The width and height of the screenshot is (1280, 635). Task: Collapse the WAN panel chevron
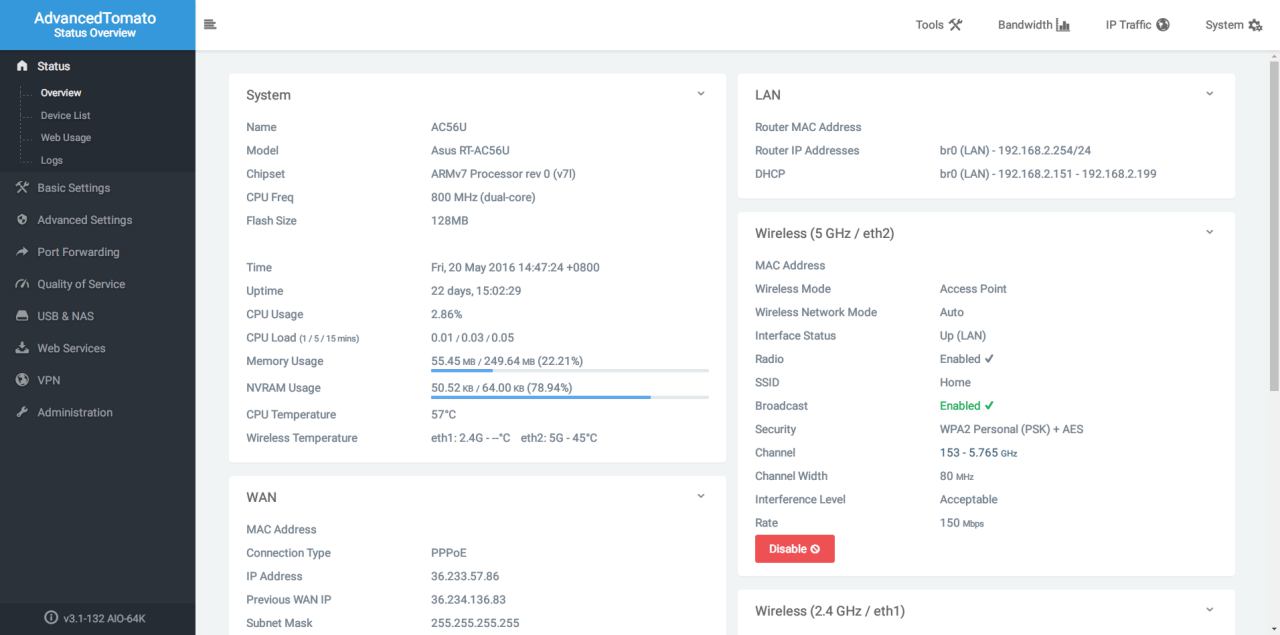(x=700, y=496)
